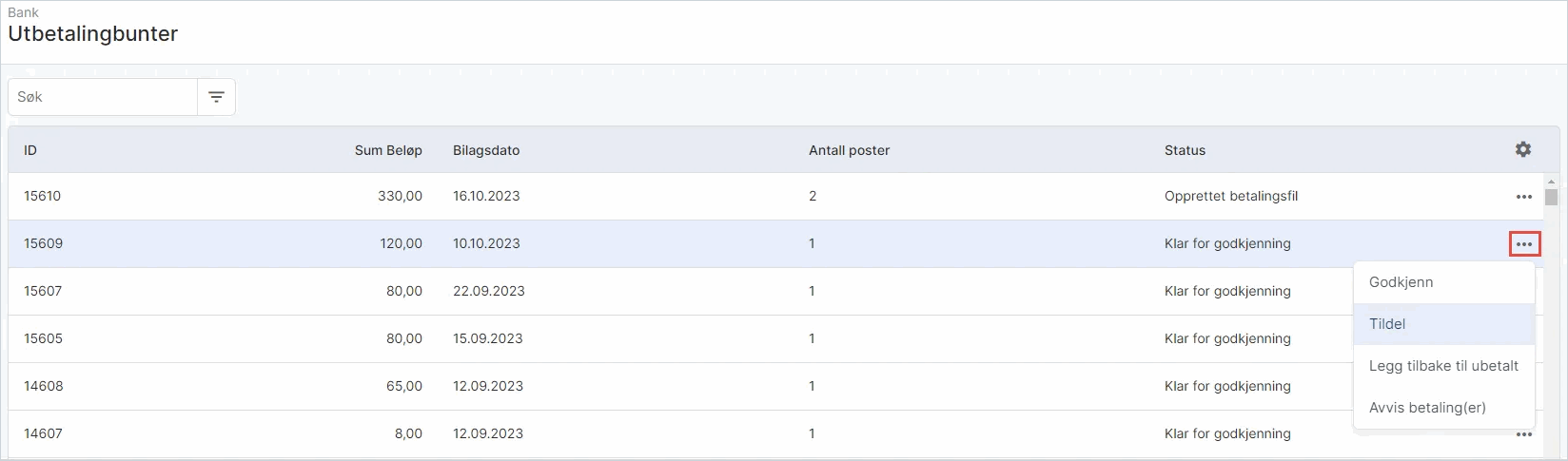Select batch ID 15610
Viewport: 1568px width, 461px height.
click(x=42, y=196)
